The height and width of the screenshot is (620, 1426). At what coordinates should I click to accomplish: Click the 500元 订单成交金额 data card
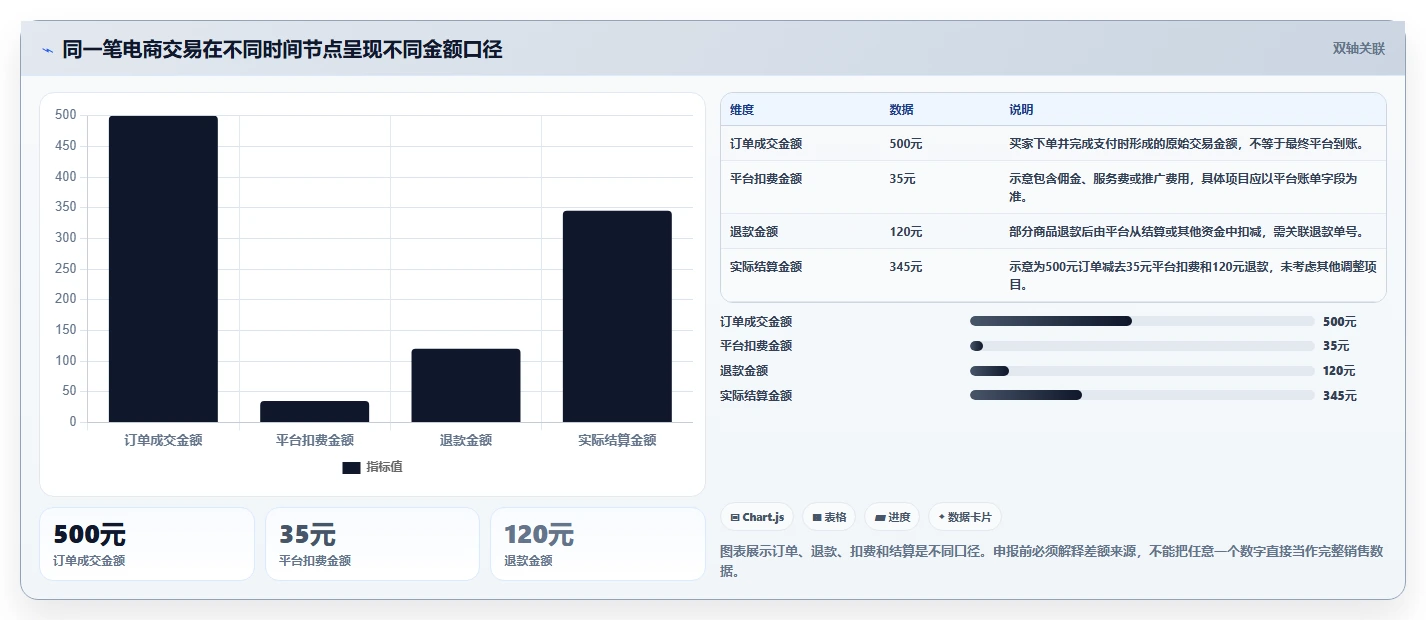(x=147, y=544)
